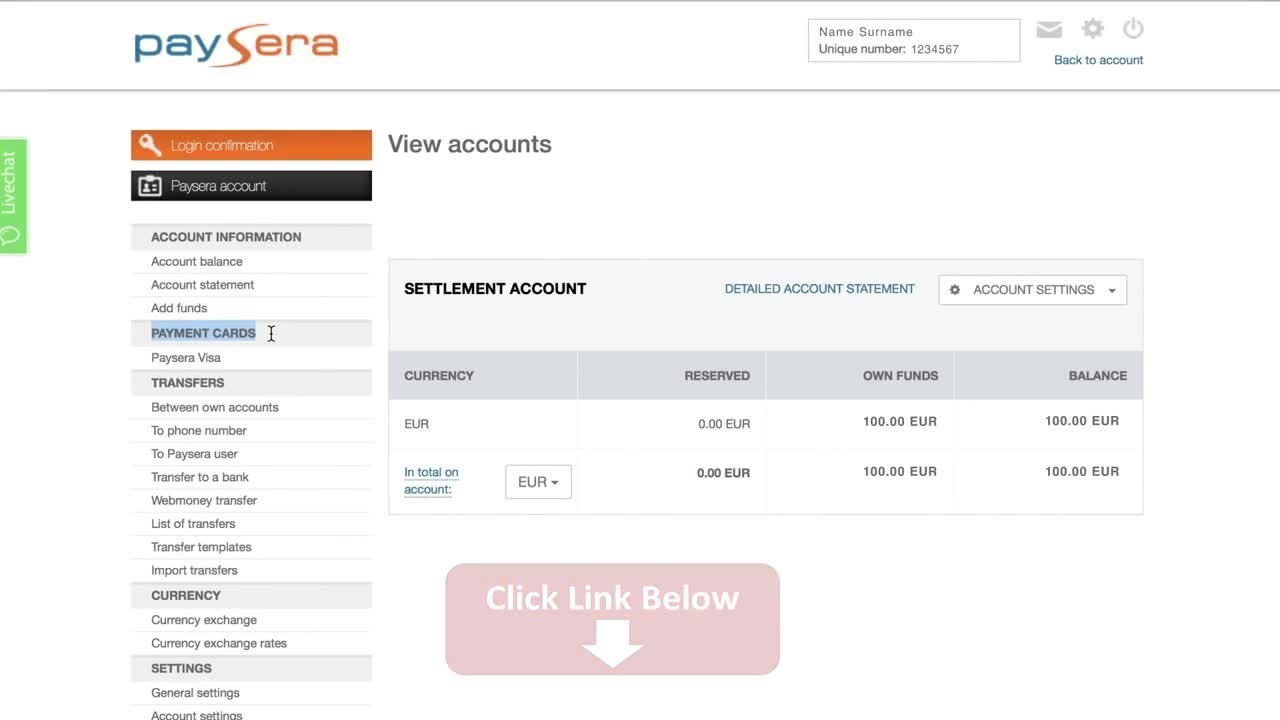The height and width of the screenshot is (720, 1280).
Task: Click In total on account link
Action: pos(431,481)
